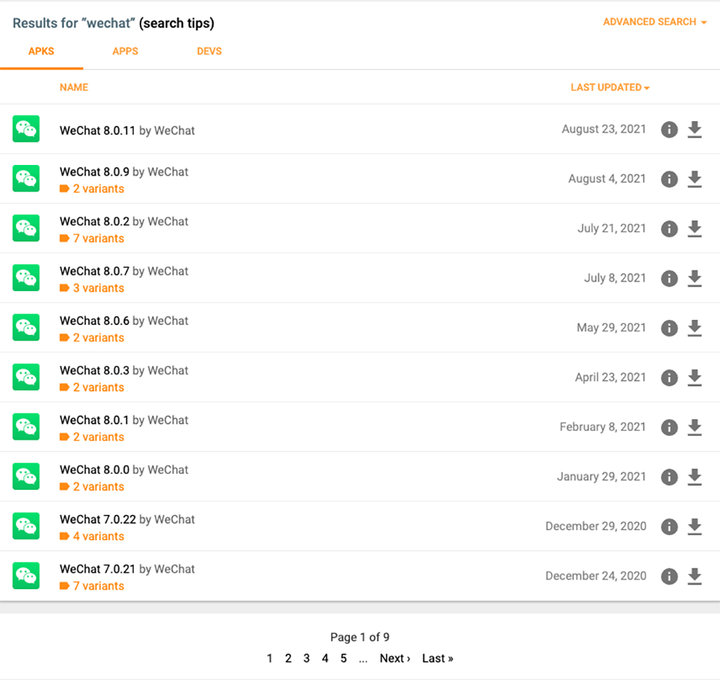This screenshot has width=720, height=680.
Task: Expand the Advanced Search dropdown
Action: 654,22
